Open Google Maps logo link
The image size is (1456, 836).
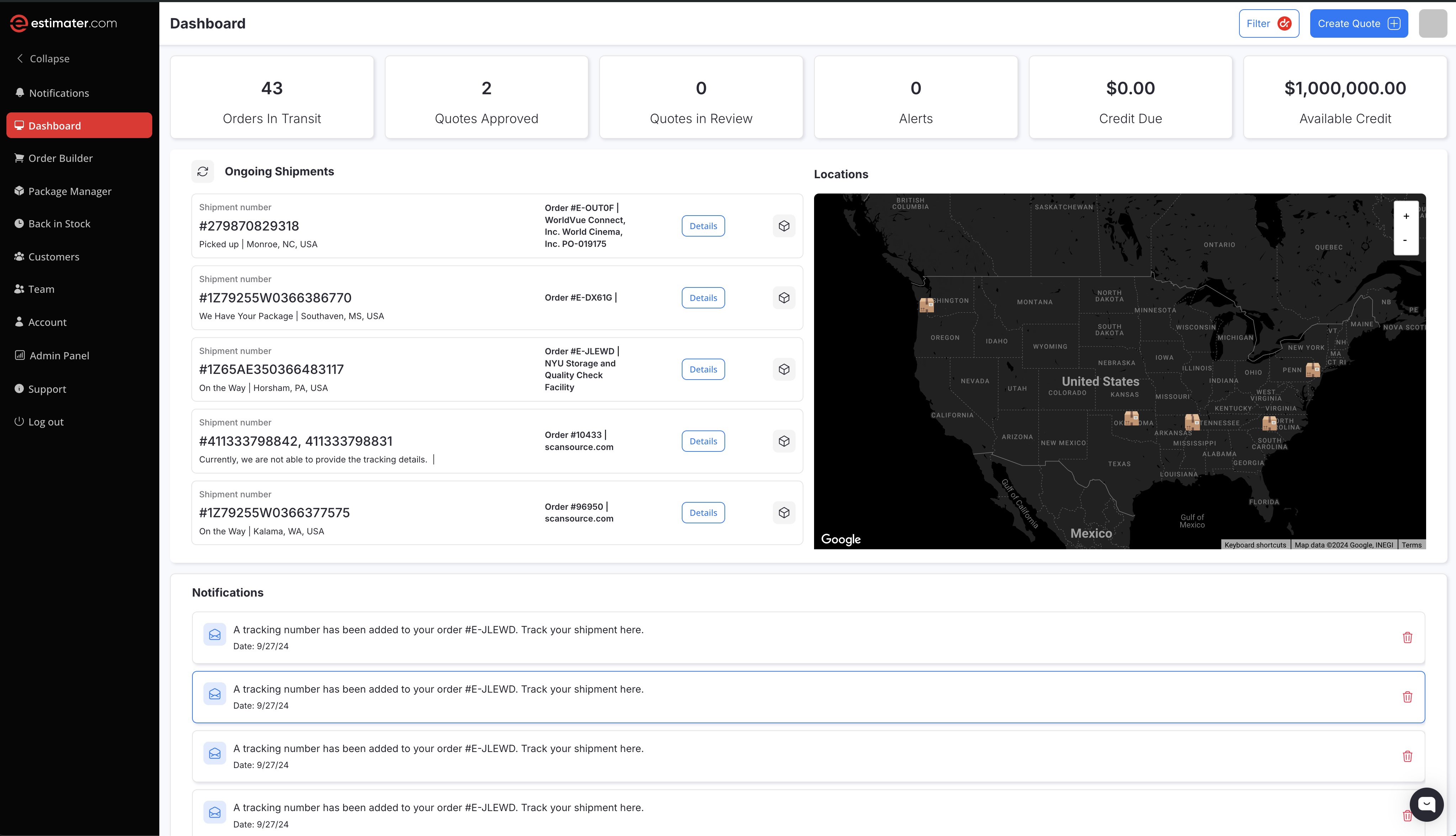click(x=841, y=539)
